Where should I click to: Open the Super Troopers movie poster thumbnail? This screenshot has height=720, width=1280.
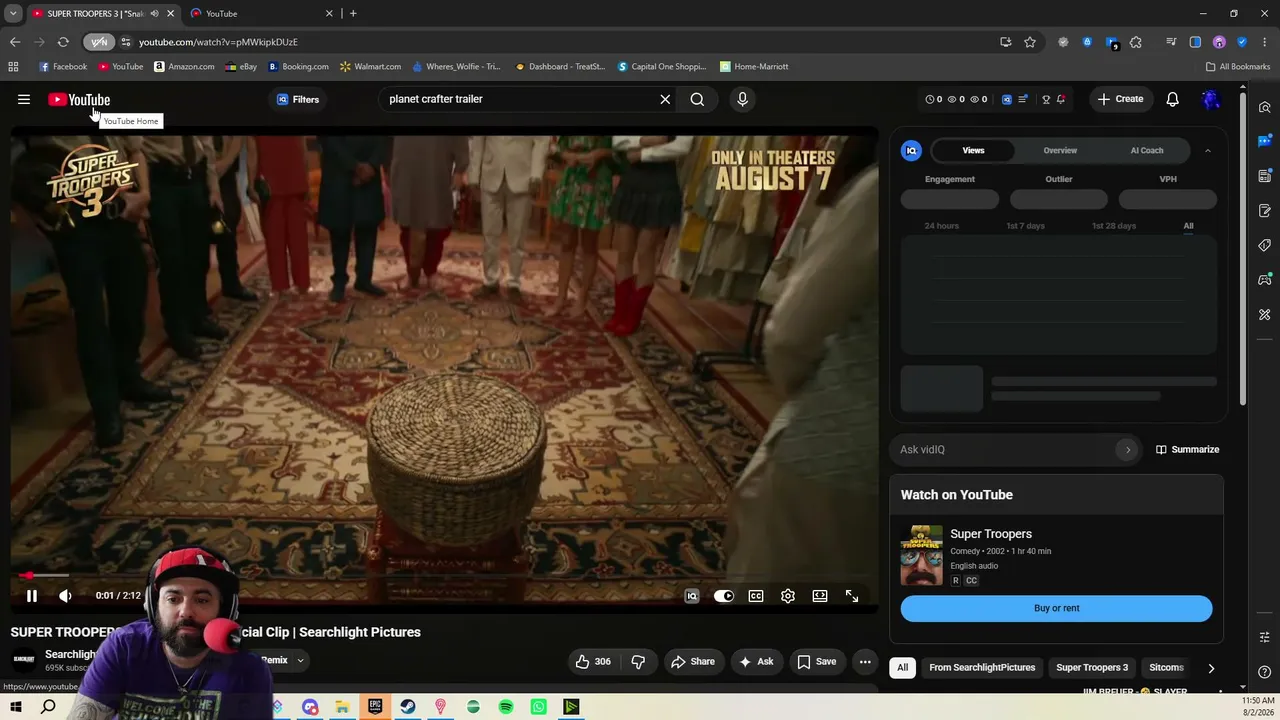[921, 555]
